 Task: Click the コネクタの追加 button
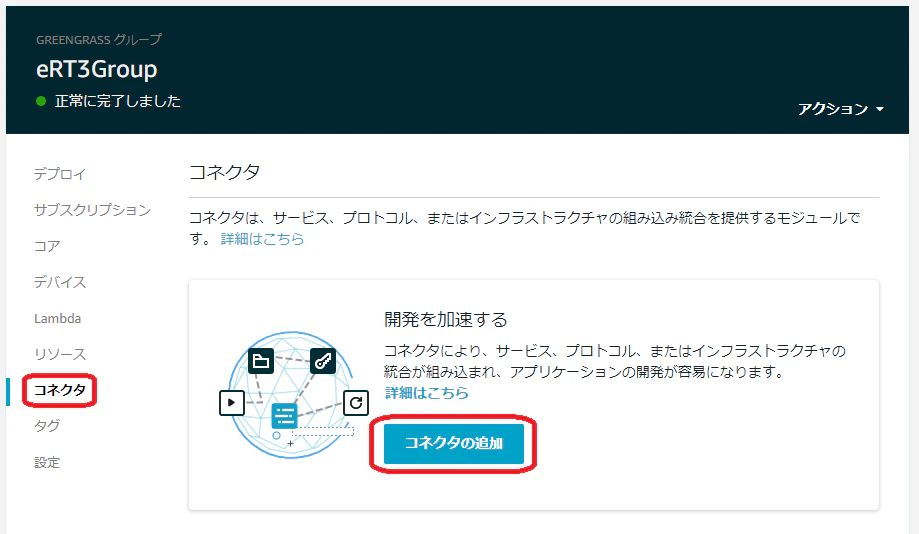click(454, 443)
